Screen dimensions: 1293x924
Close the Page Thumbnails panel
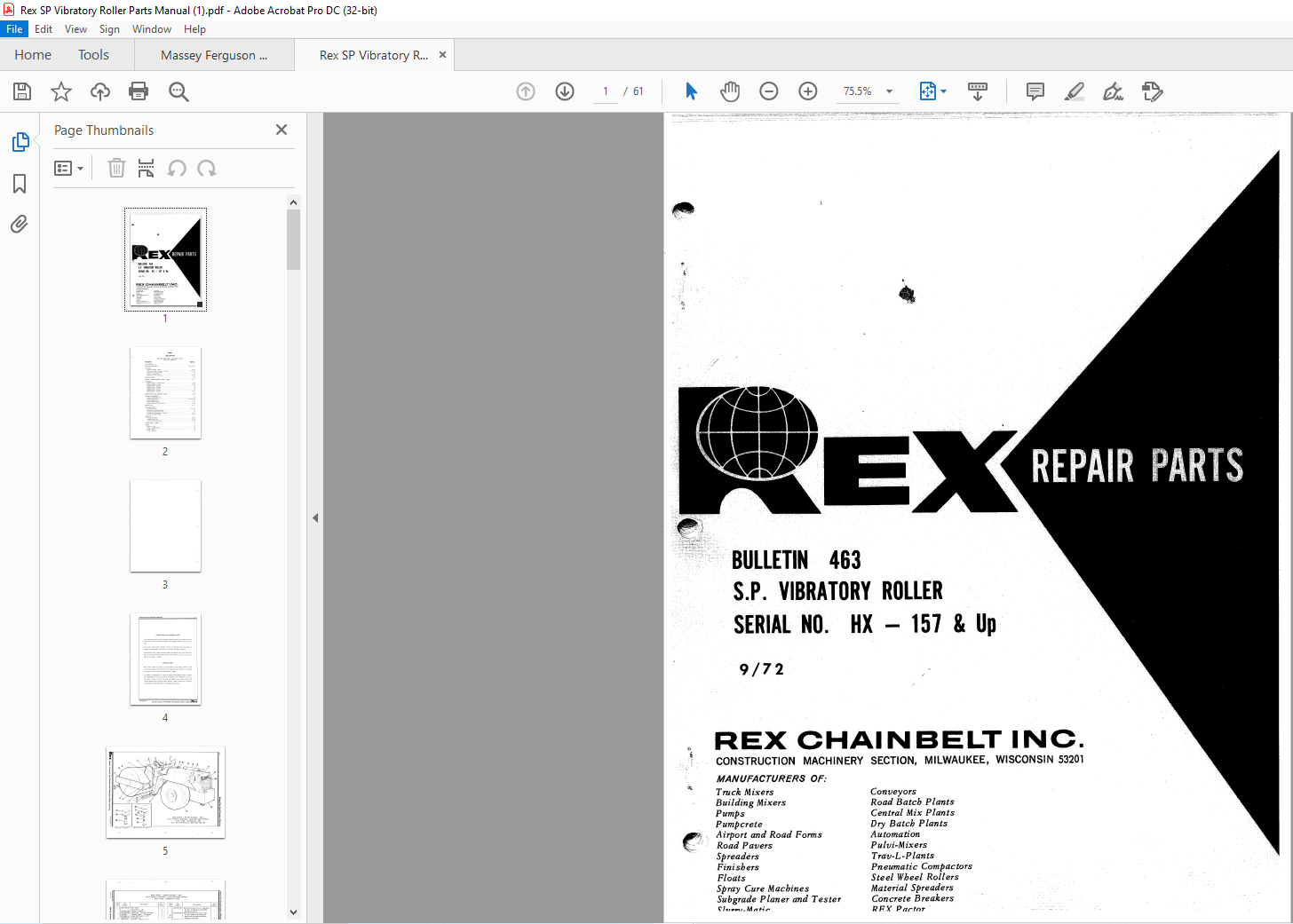282,130
